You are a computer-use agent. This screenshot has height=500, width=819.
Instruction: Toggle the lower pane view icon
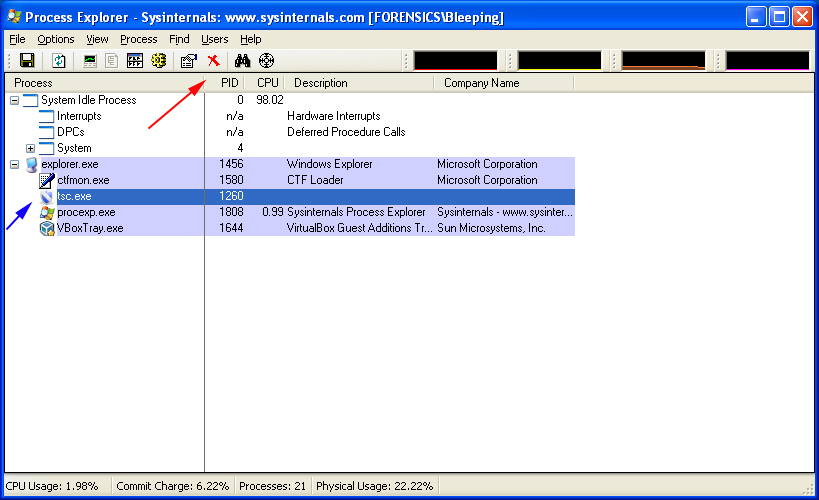pos(135,61)
